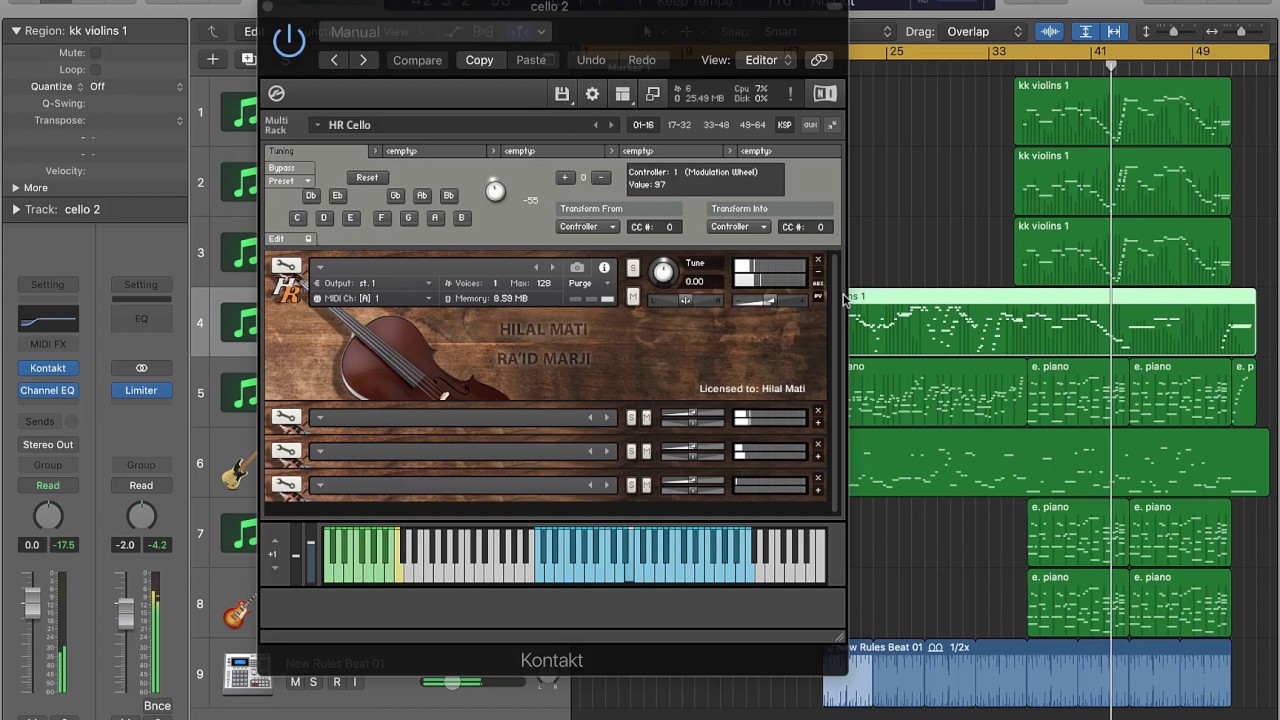Click Kontakt insert slot in channel strip

pyautogui.click(x=47, y=368)
